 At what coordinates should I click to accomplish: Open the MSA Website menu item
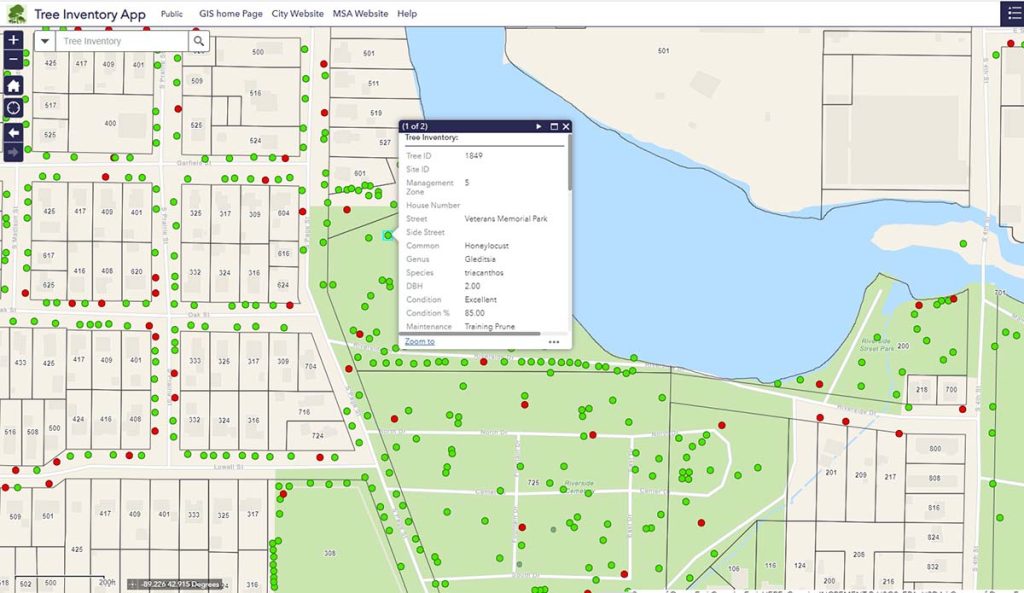coord(359,14)
